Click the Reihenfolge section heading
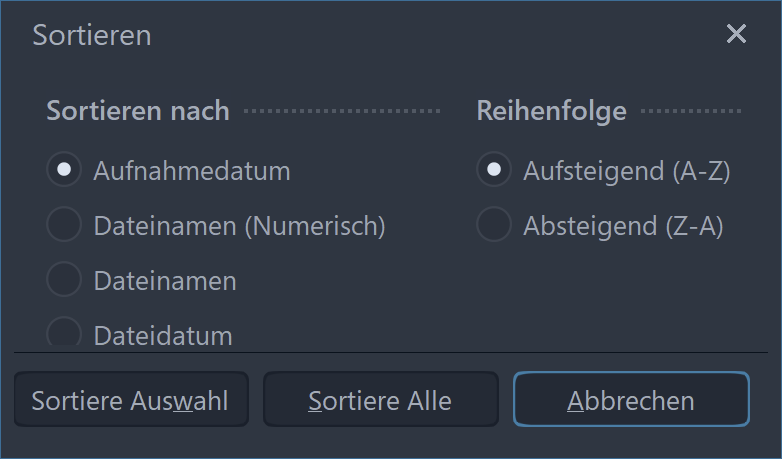Screen dimensions: 782x459 (x=551, y=111)
